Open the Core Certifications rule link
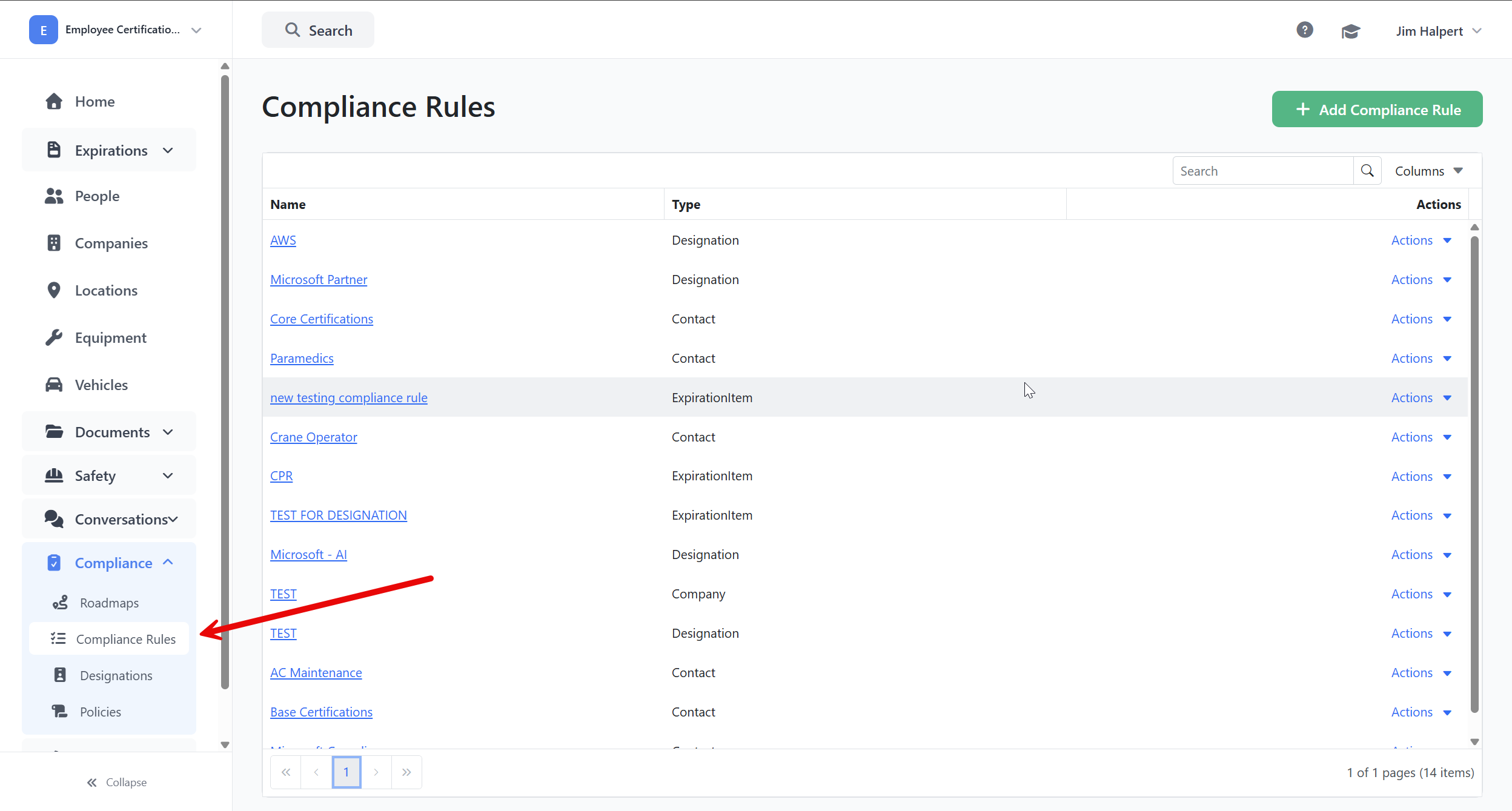 point(321,319)
